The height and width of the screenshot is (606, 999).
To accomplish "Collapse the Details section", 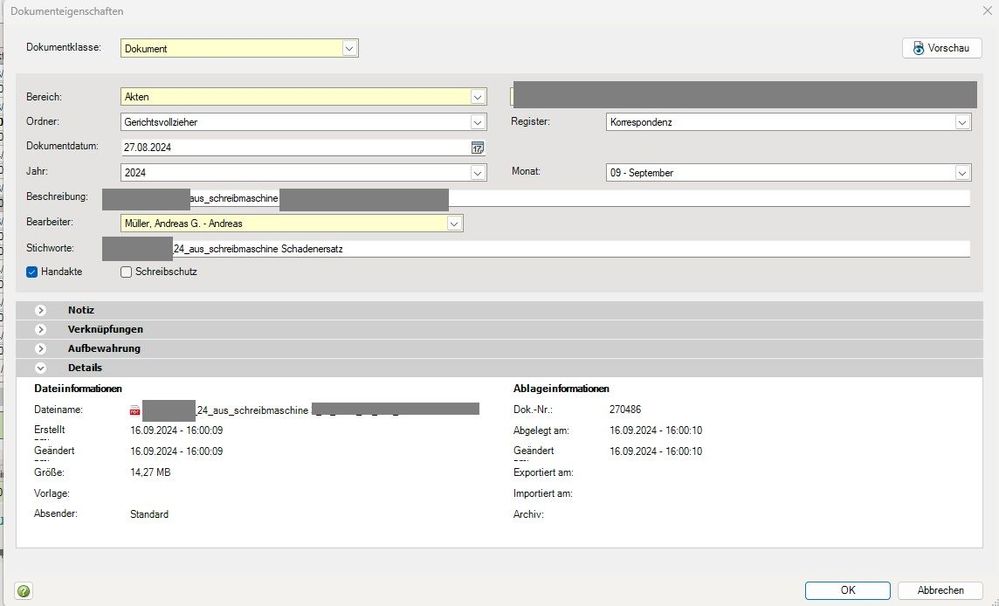I will coord(41,367).
